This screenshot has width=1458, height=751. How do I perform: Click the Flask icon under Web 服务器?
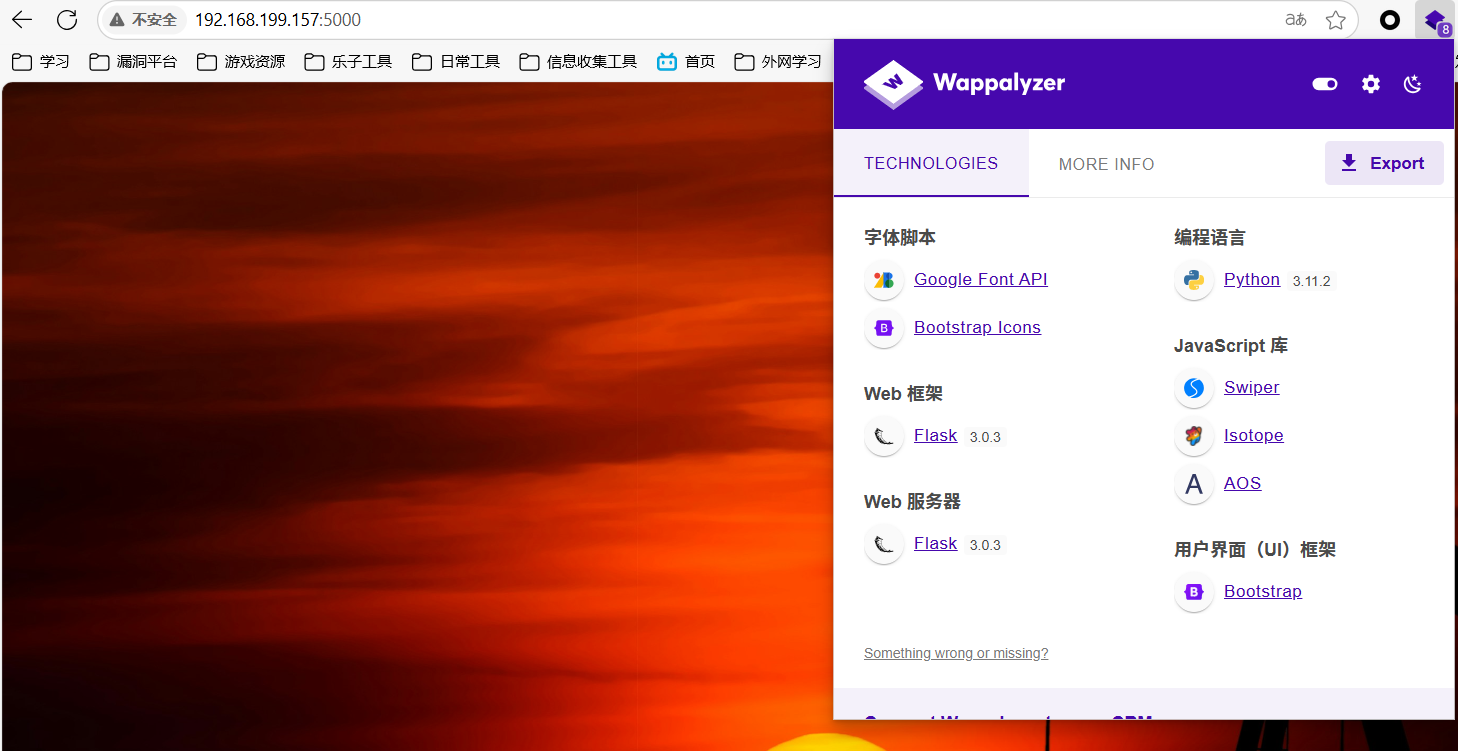click(x=884, y=544)
